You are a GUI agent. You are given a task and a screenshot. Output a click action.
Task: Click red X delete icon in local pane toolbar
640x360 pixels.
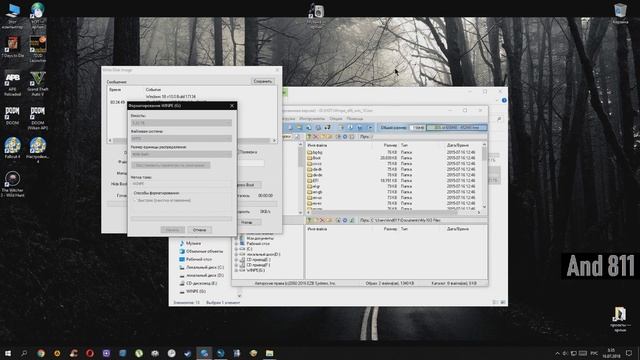tap(322, 220)
